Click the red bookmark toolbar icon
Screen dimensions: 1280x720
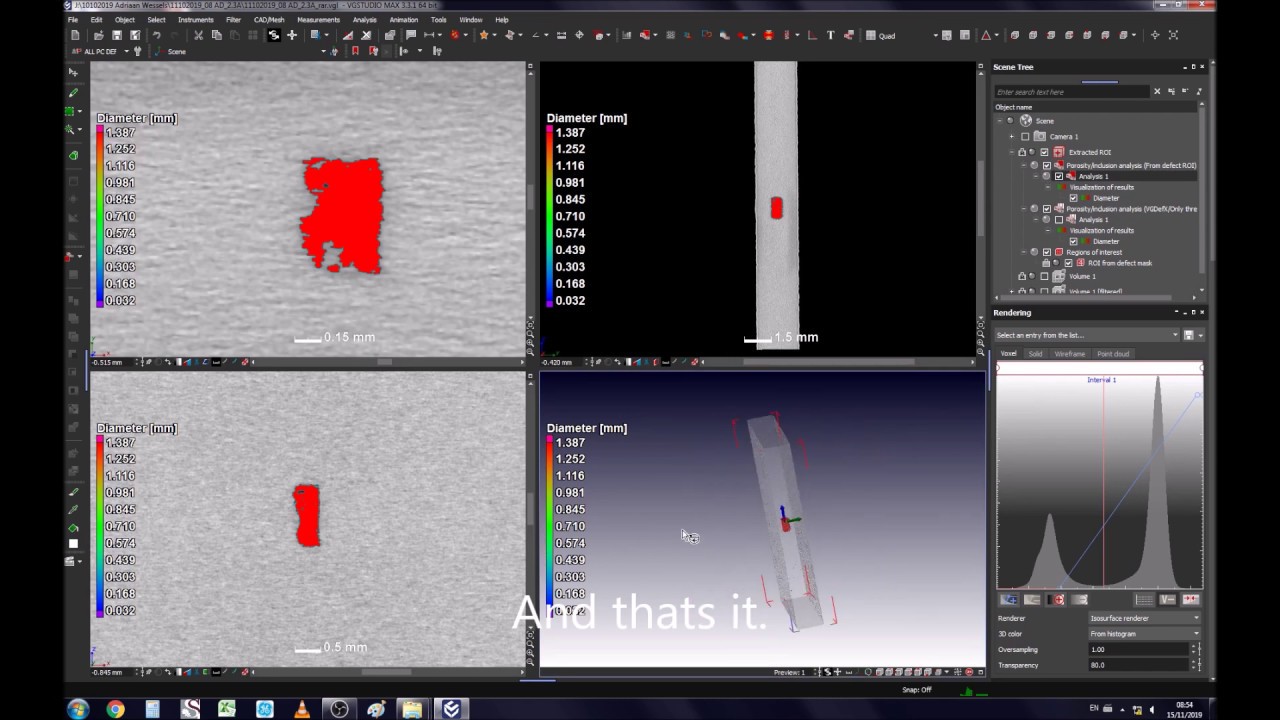[355, 51]
